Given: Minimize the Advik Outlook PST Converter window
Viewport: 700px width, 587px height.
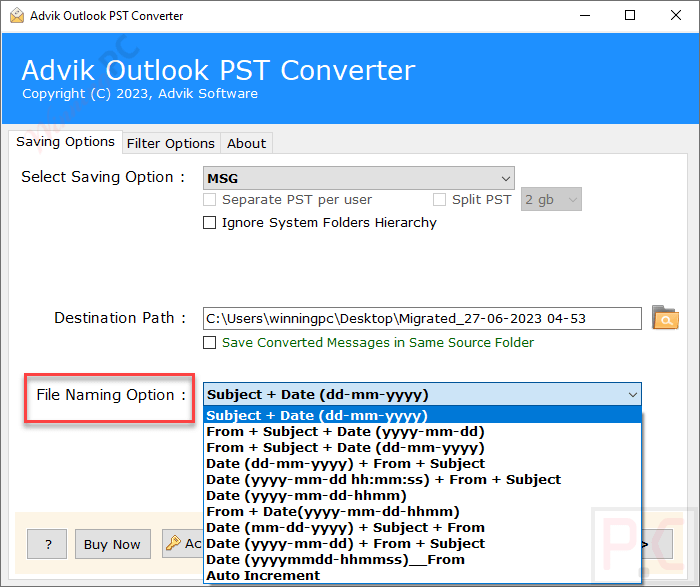Looking at the screenshot, I should [x=585, y=16].
